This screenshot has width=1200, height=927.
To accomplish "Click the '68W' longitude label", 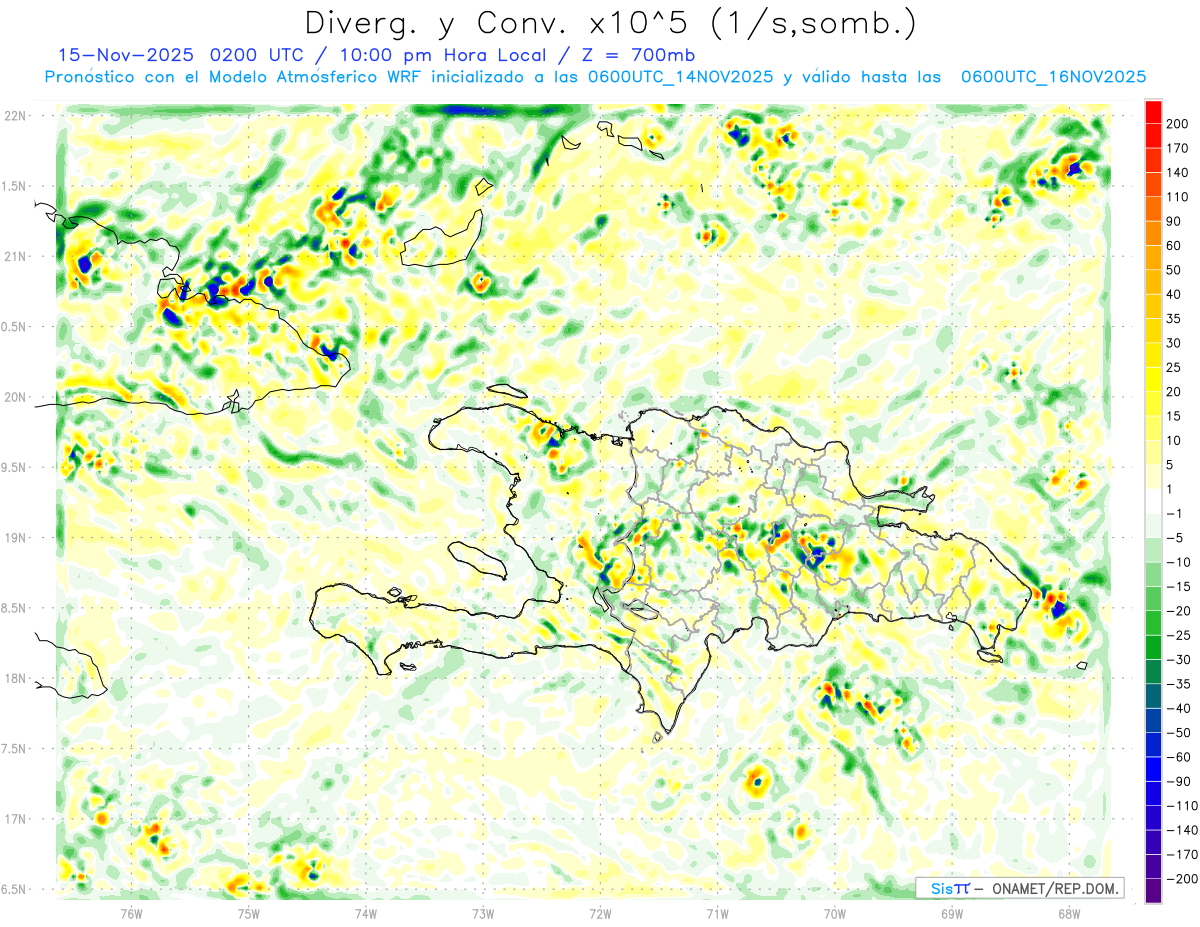I will [1069, 913].
